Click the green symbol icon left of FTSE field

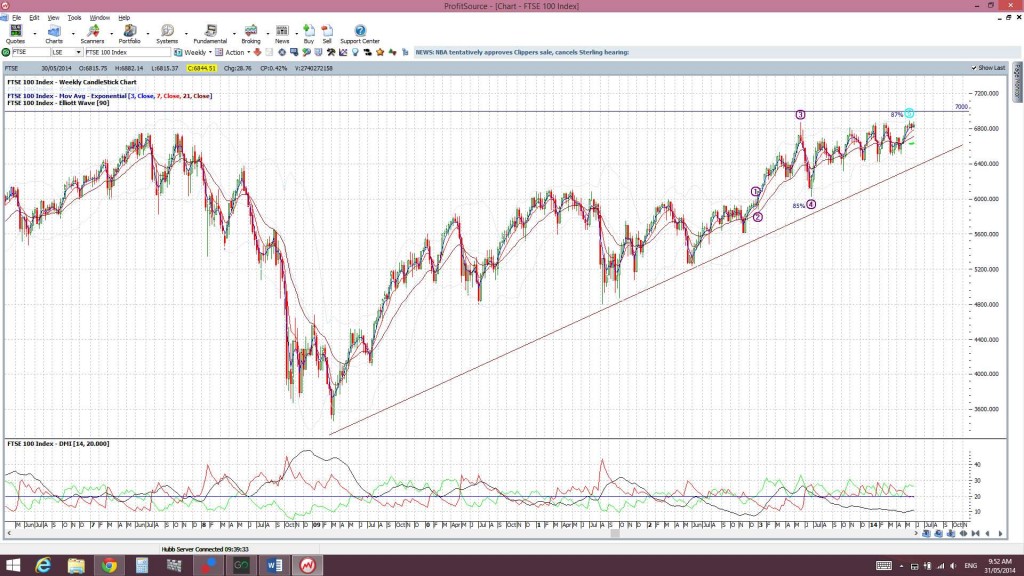6,52
